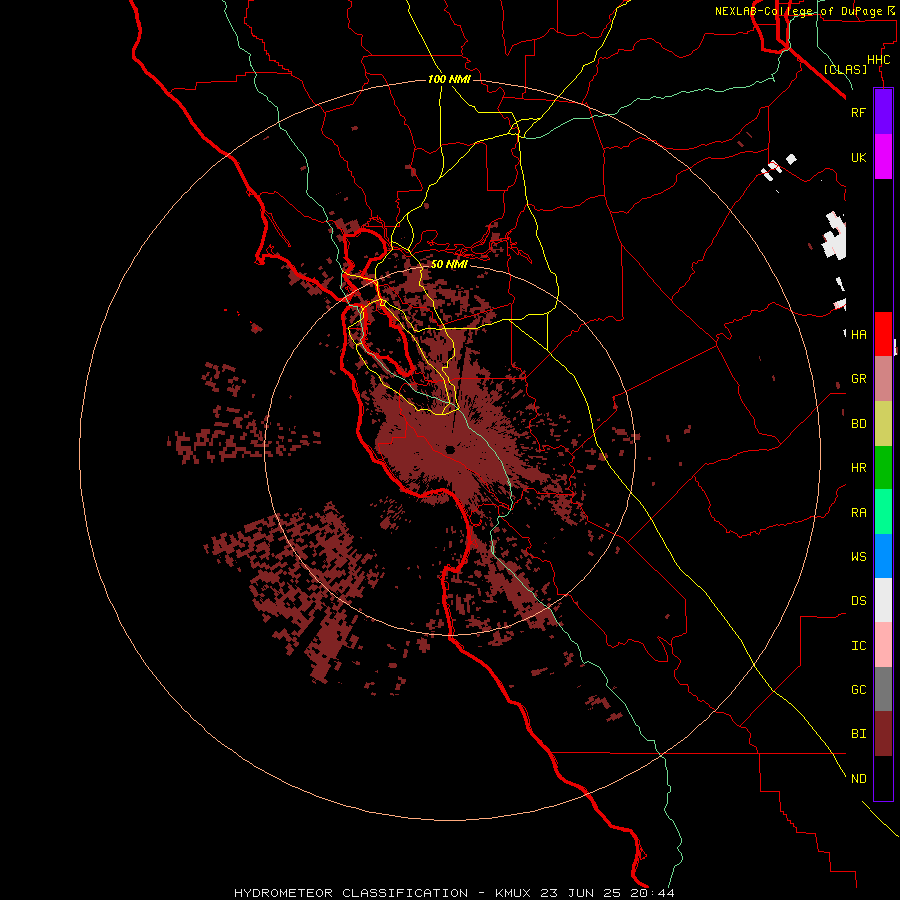This screenshot has height=900, width=900.
Task: Click the HR legend label text
Action: click(859, 468)
